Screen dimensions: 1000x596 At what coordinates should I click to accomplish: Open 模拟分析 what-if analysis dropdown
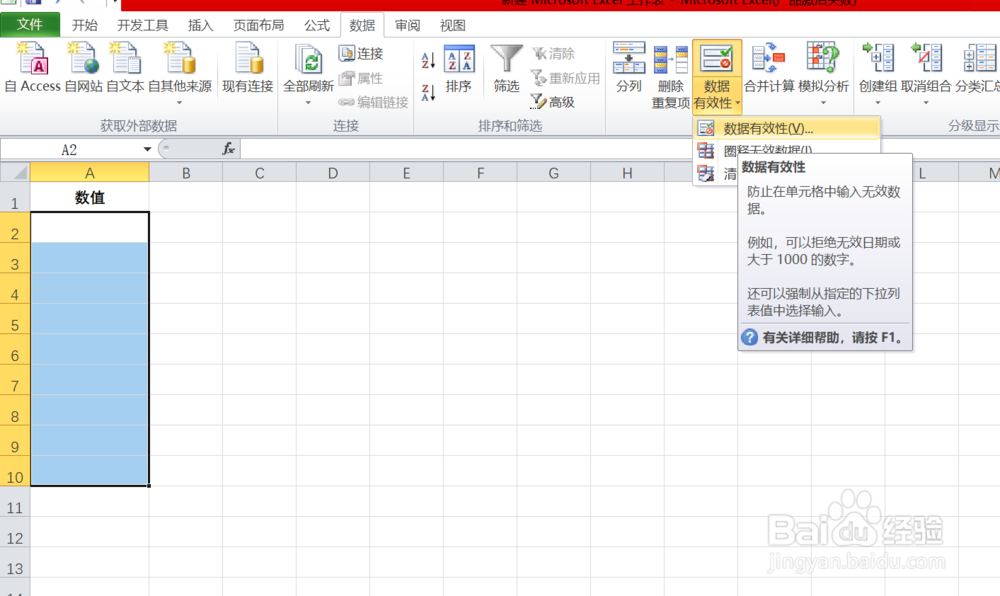click(823, 102)
